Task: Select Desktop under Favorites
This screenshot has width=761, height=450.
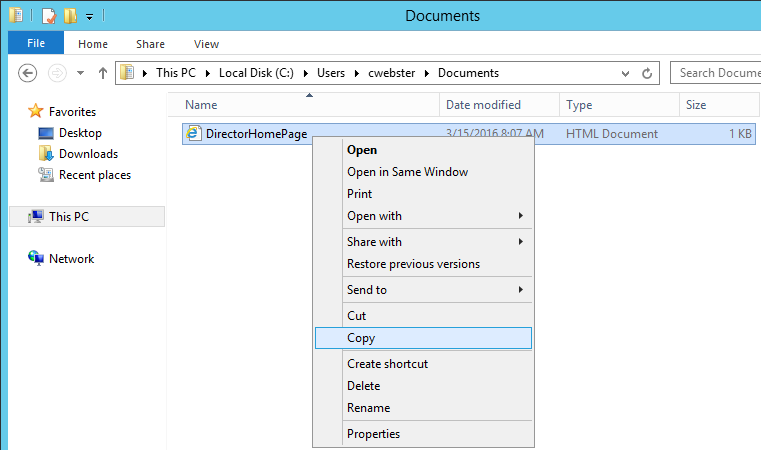Action: pyautogui.click(x=80, y=133)
